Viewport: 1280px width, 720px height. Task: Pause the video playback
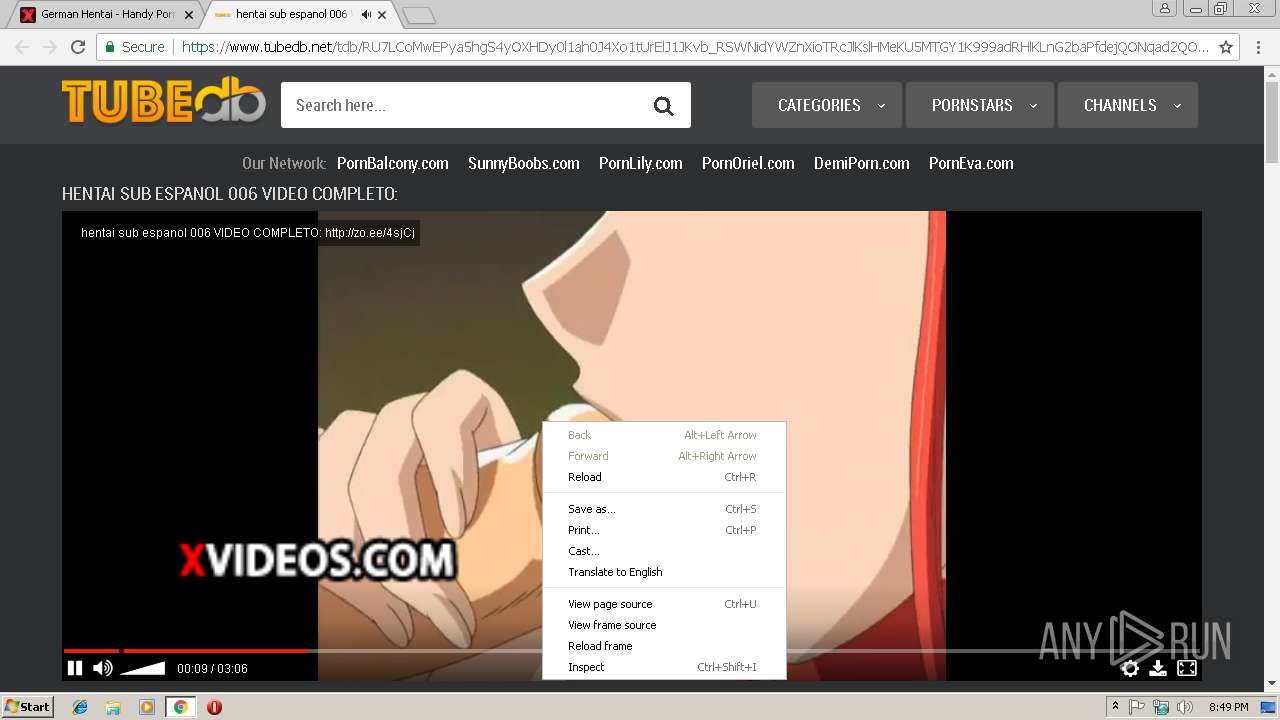point(75,668)
